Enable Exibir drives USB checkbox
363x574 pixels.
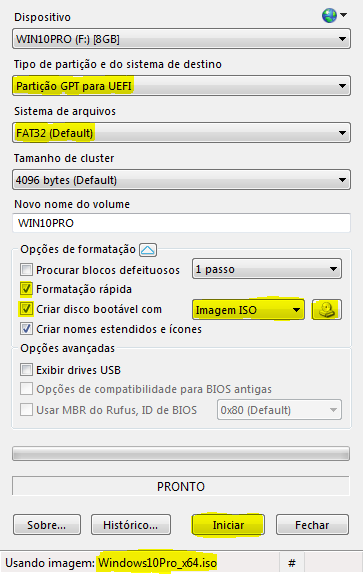click(26, 369)
